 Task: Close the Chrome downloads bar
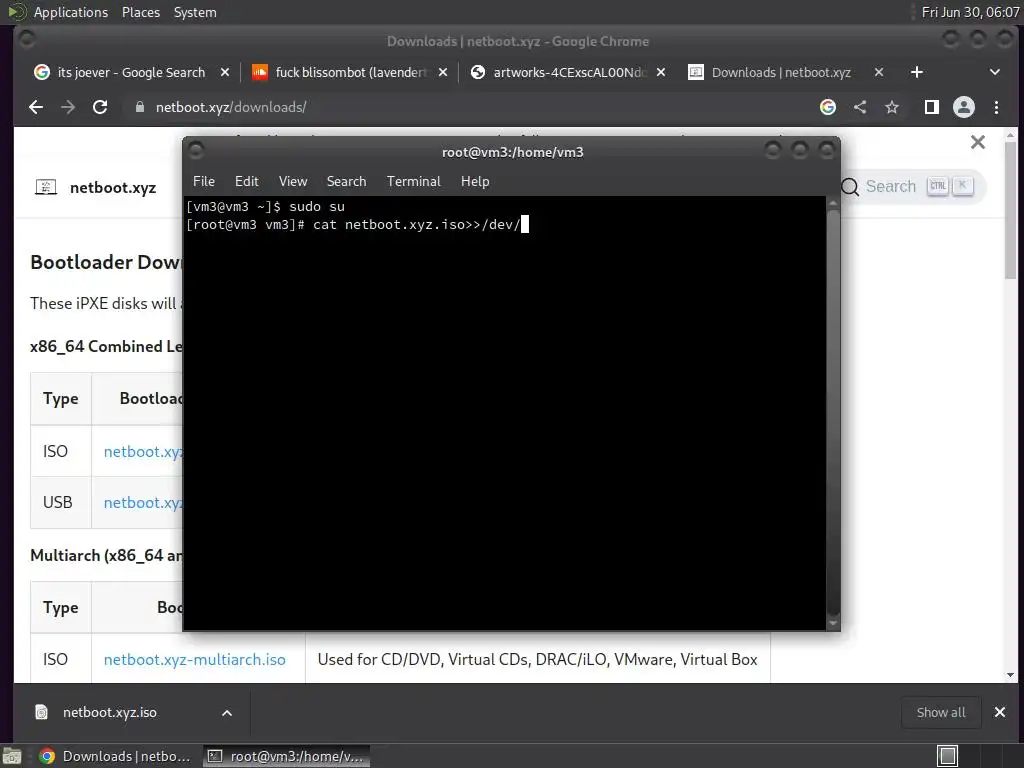pyautogui.click(x=999, y=712)
